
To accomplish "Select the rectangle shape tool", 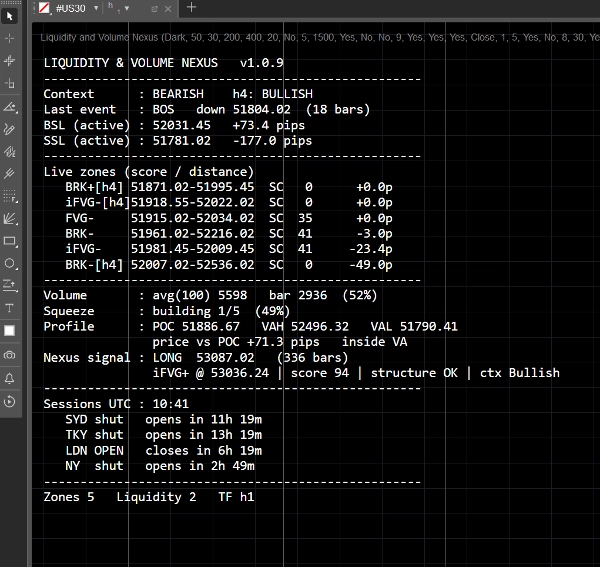I will point(10,241).
